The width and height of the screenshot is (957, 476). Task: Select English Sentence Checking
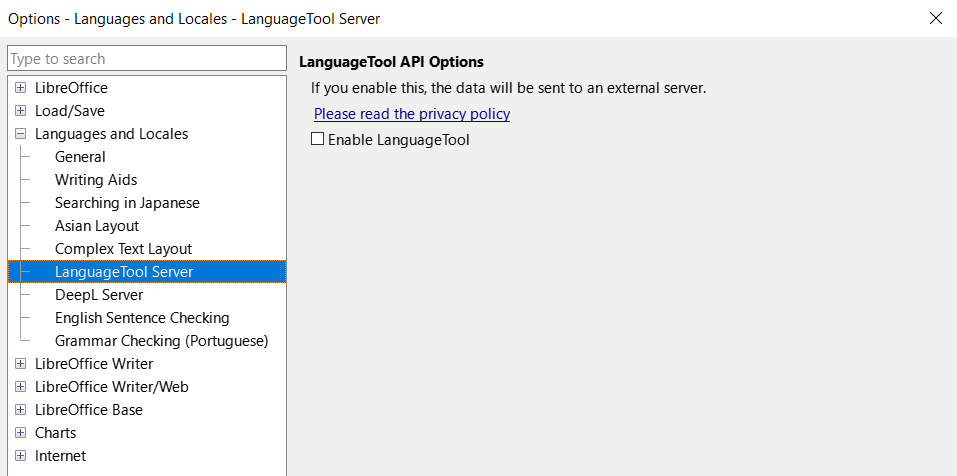pyautogui.click(x=142, y=318)
